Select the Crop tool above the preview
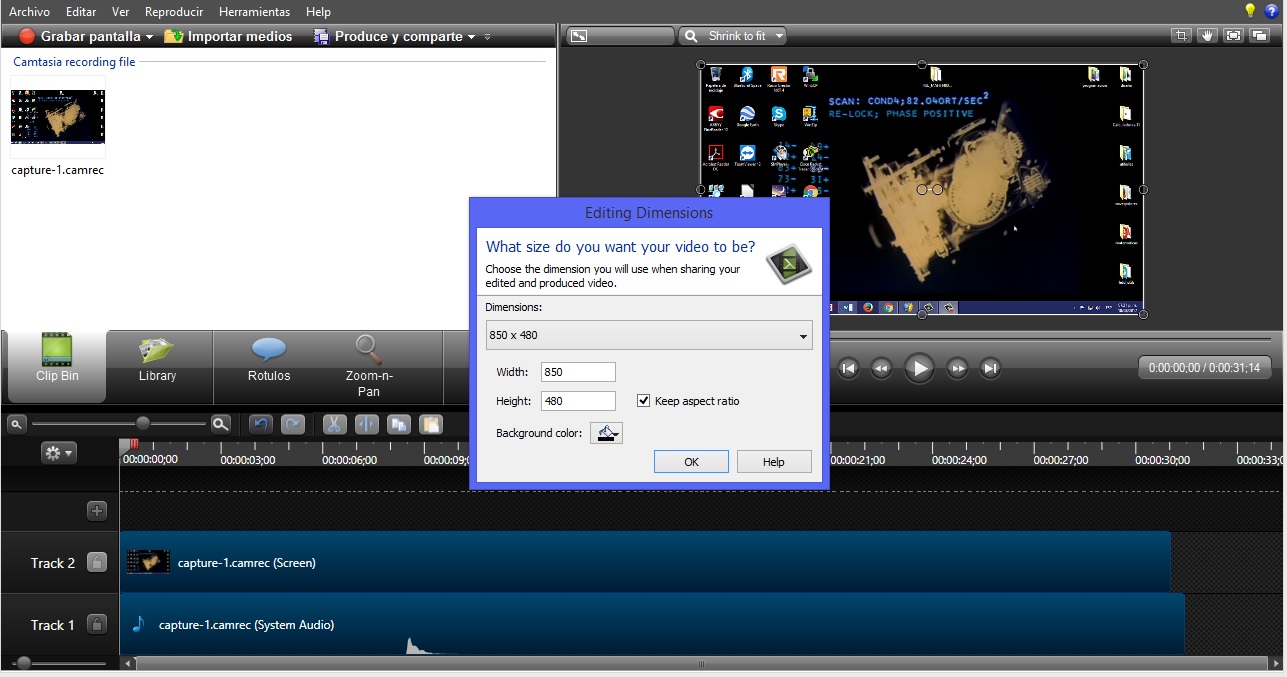This screenshot has width=1287, height=677. tap(1182, 36)
